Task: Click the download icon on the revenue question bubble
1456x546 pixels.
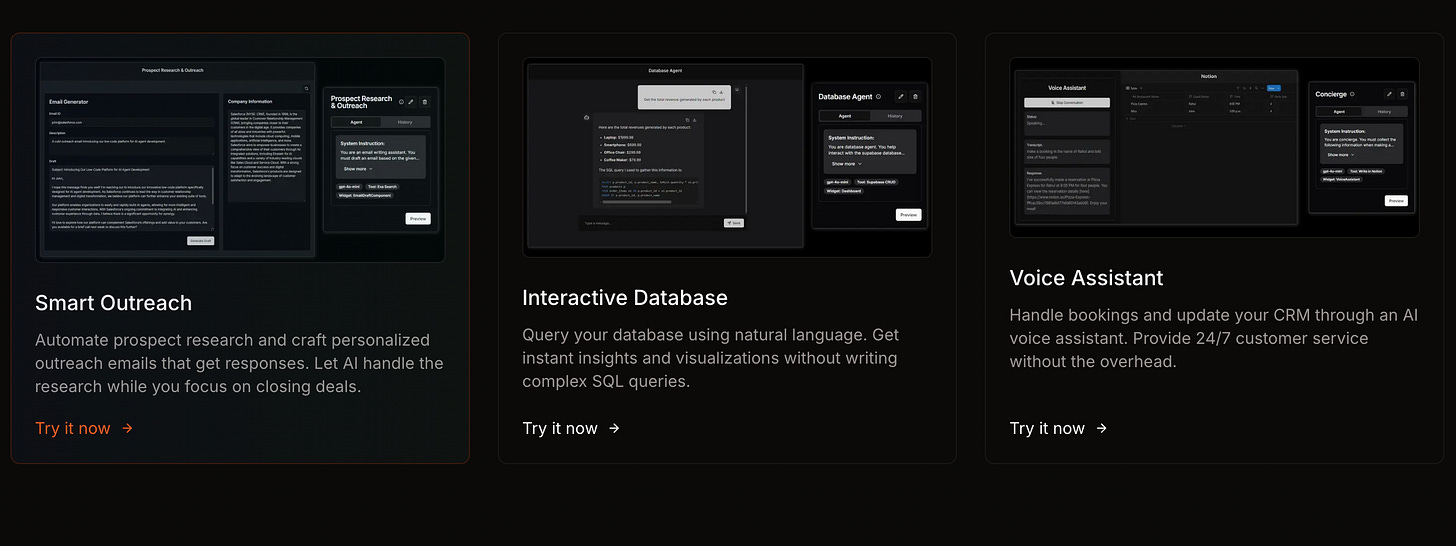Action: [722, 92]
